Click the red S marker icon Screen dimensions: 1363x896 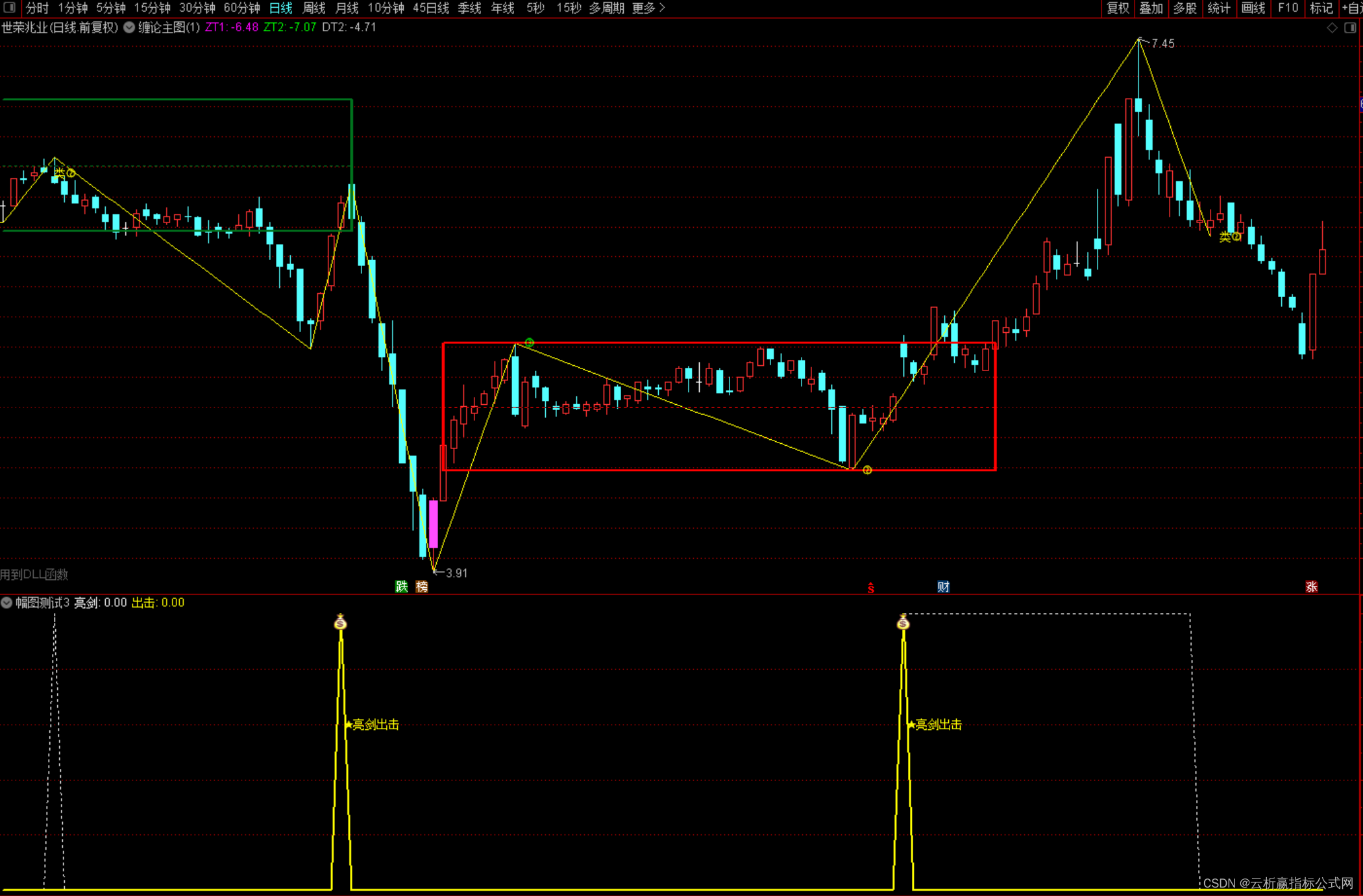coord(871,588)
